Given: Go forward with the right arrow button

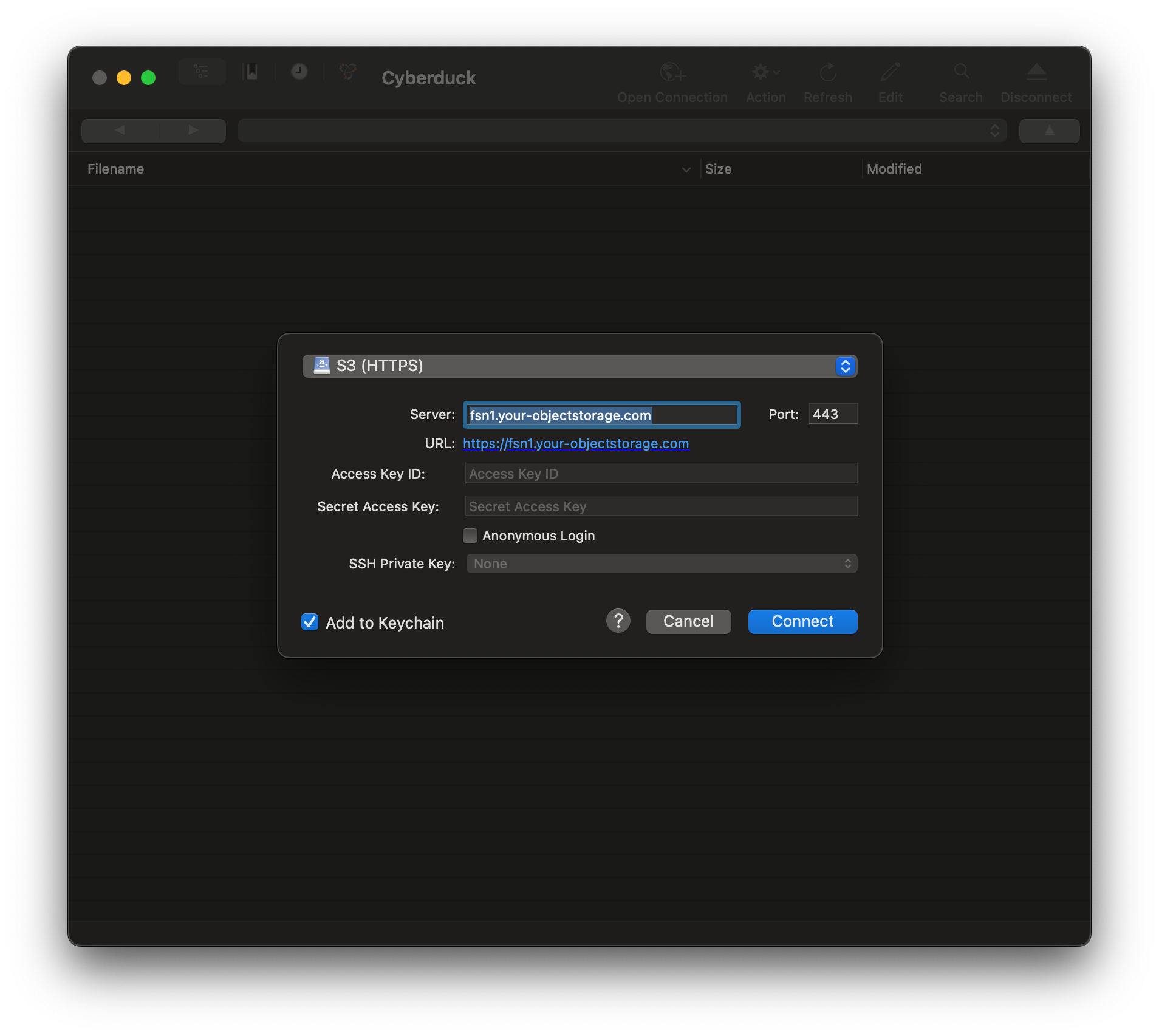Looking at the screenshot, I should pos(193,131).
